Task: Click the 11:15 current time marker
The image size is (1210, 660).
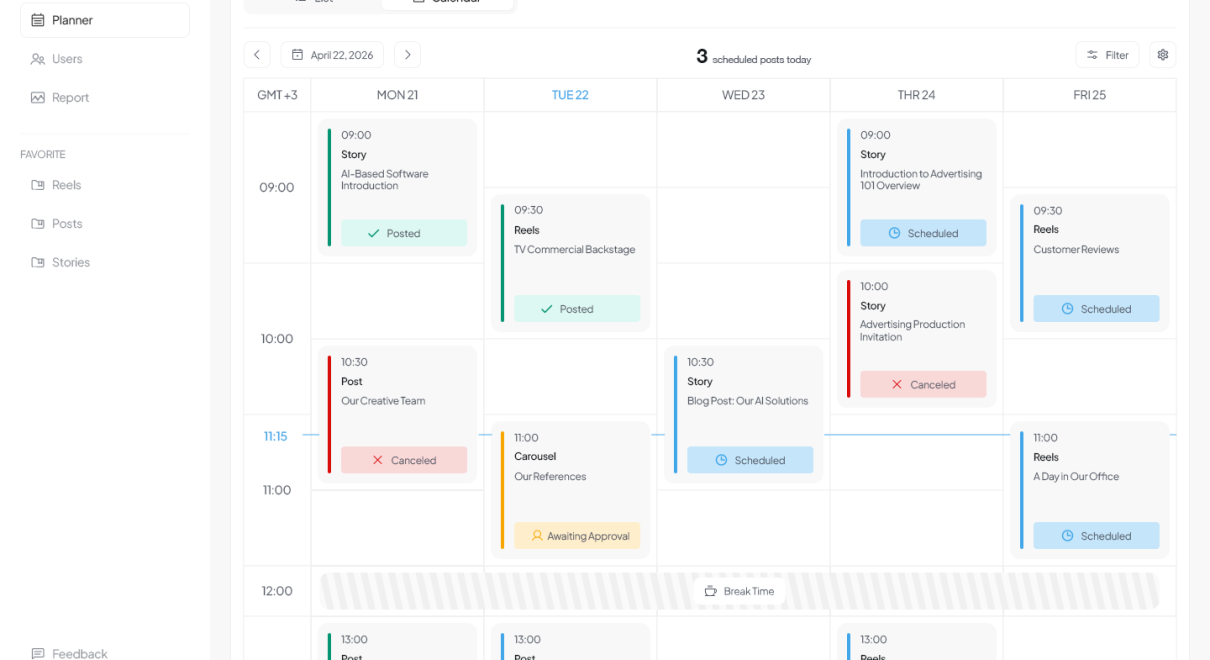Action: pyautogui.click(x=275, y=436)
